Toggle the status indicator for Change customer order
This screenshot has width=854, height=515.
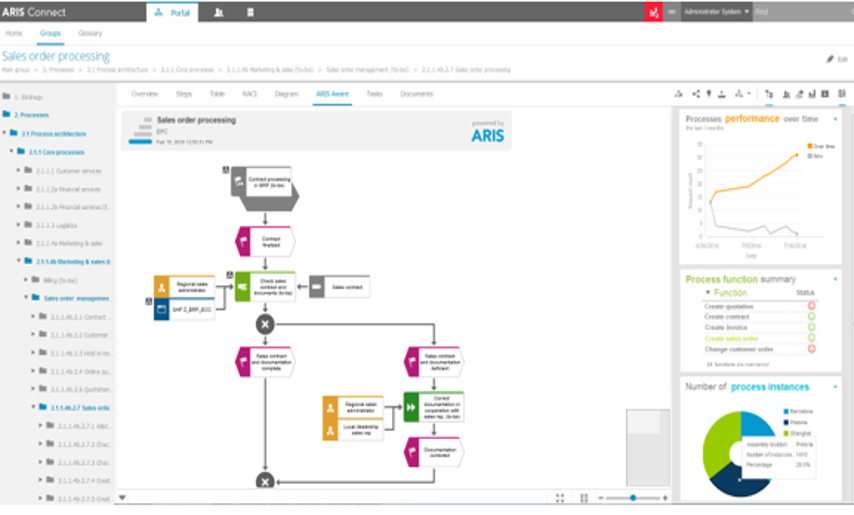coord(811,349)
